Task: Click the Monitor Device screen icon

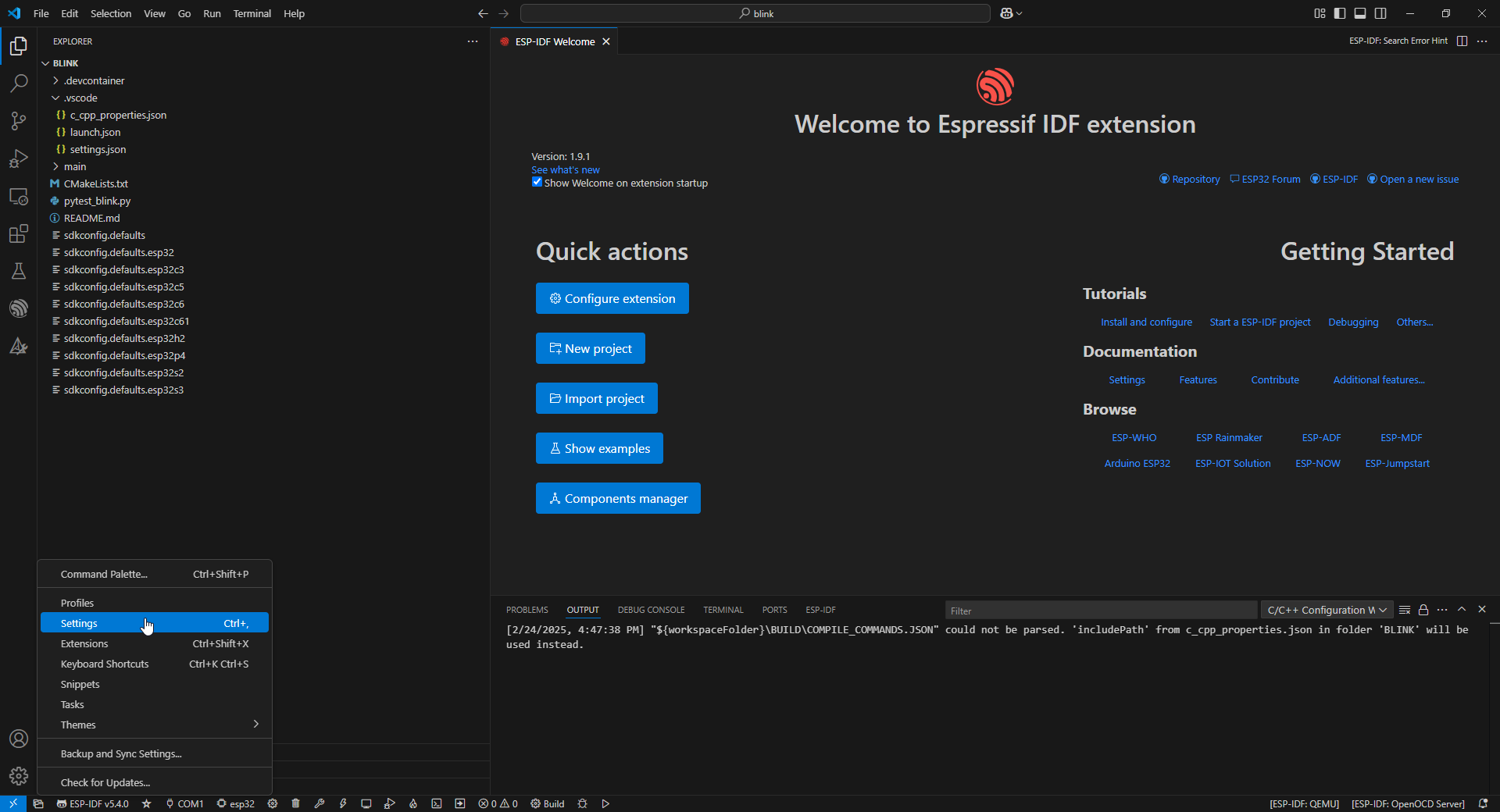Action: [x=366, y=803]
